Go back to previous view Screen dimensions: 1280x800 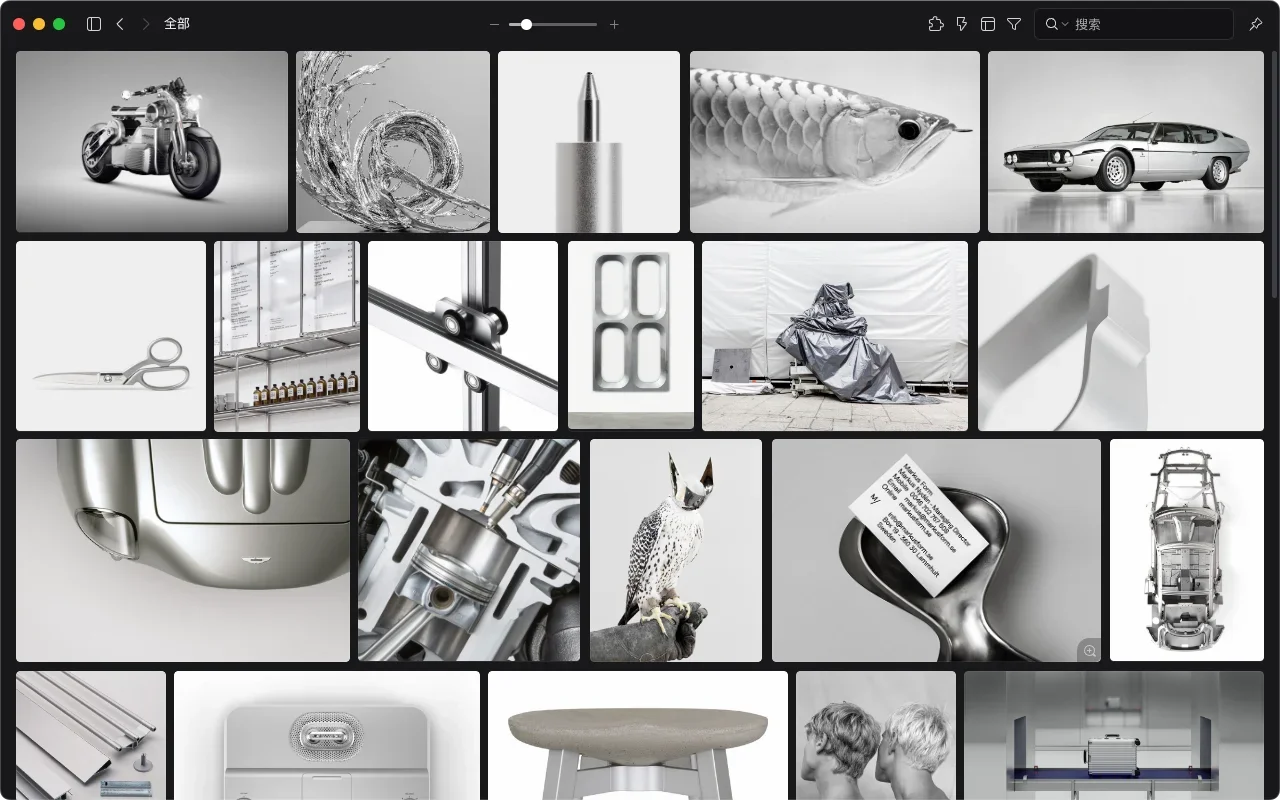click(x=120, y=24)
